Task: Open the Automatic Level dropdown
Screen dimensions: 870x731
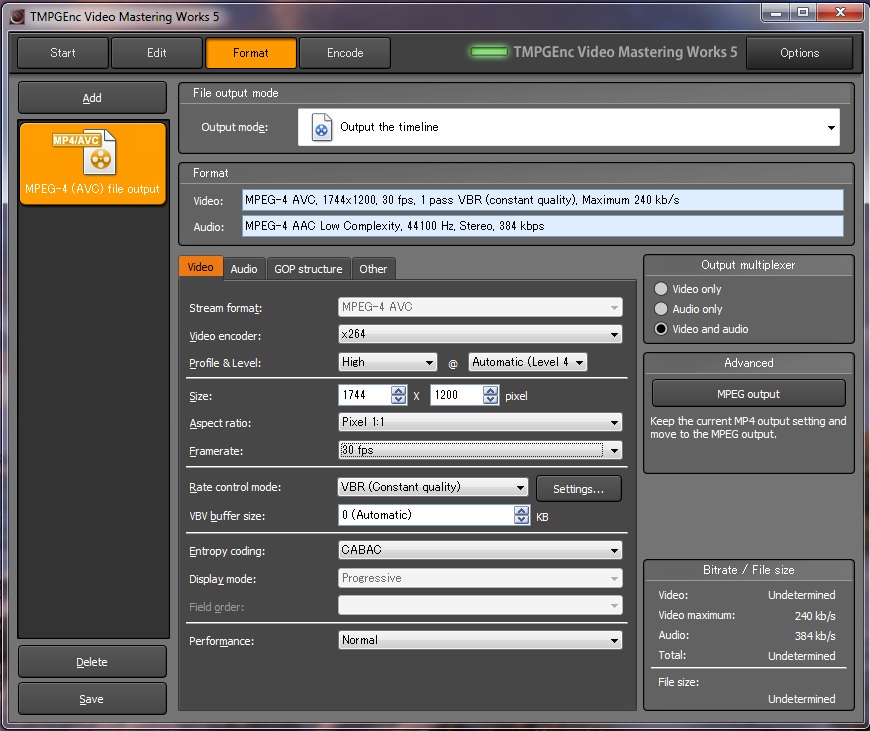Action: point(528,362)
